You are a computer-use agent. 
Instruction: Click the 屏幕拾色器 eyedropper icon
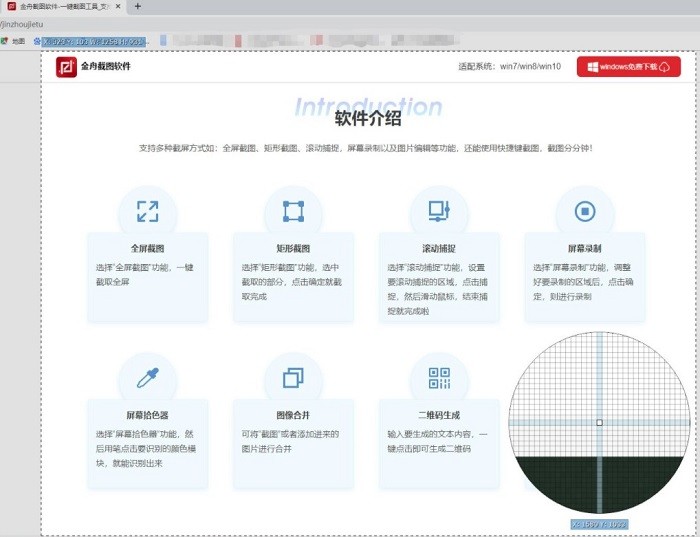point(147,378)
